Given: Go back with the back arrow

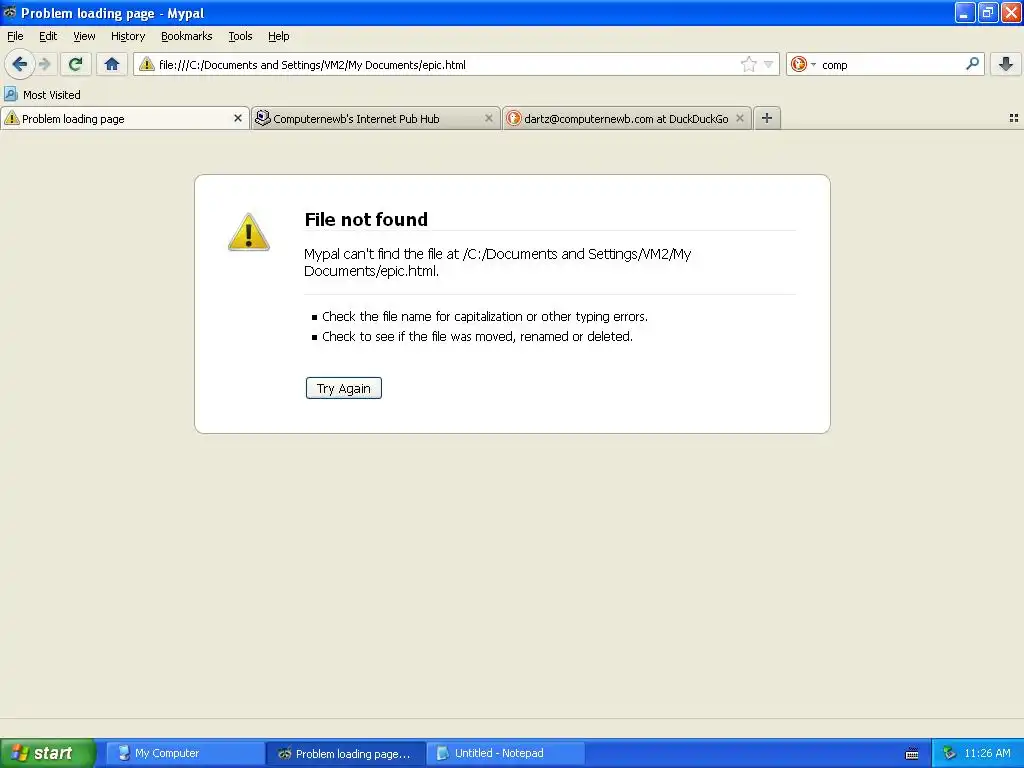Looking at the screenshot, I should pos(20,64).
